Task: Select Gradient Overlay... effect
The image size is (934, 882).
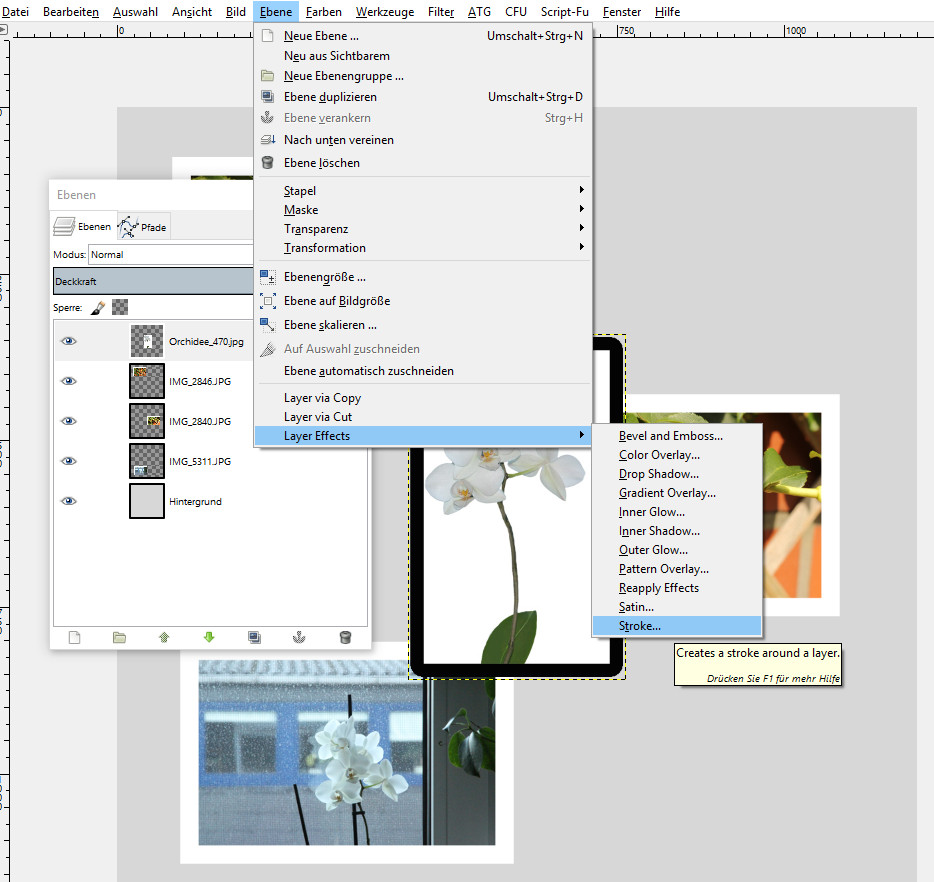Action: (677, 493)
